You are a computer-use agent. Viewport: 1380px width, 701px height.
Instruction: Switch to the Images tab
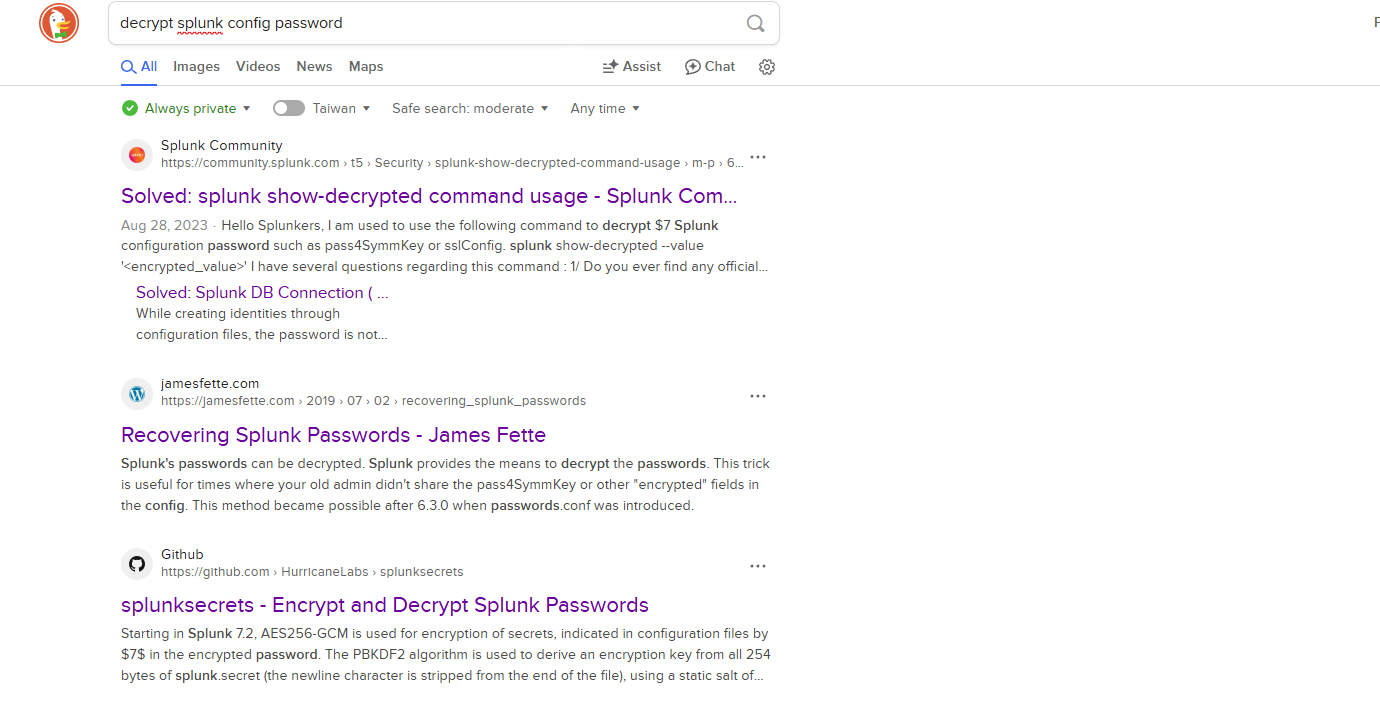tap(196, 67)
